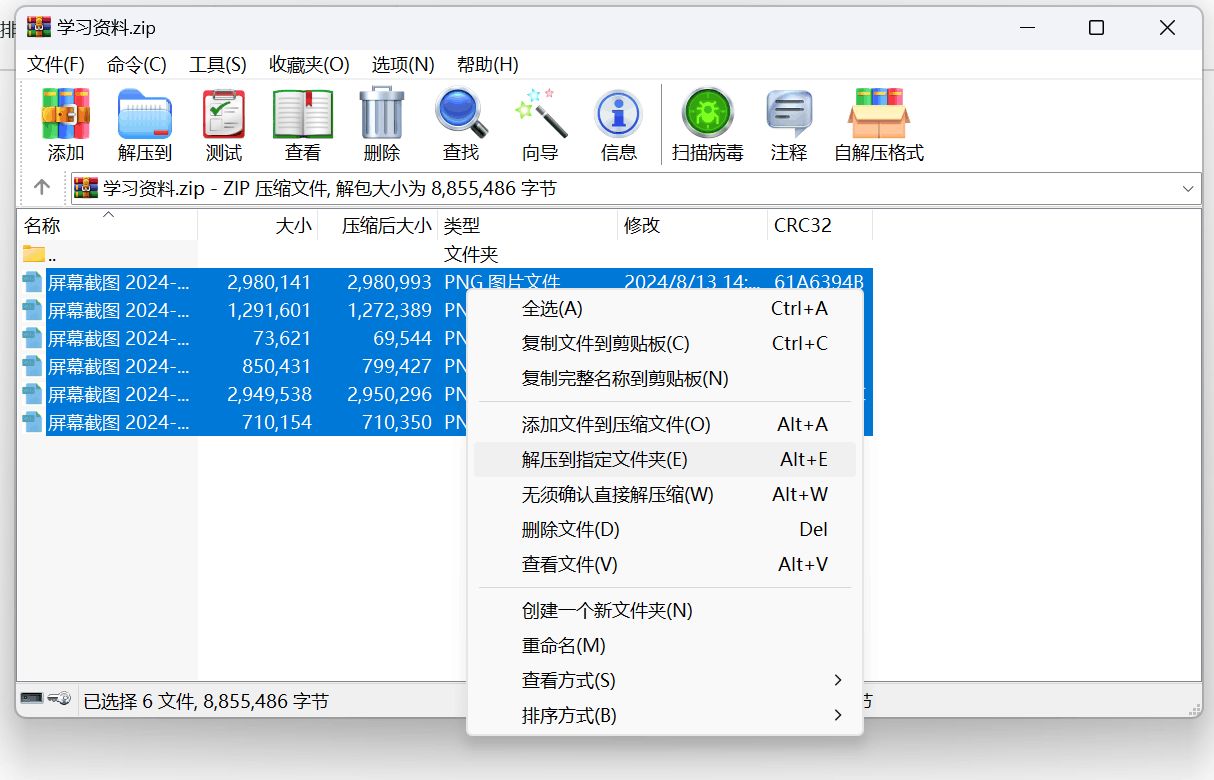Click the file icon of the 2,980,141 byte screenshot
Viewport: 1214px width, 780px height.
pos(33,282)
